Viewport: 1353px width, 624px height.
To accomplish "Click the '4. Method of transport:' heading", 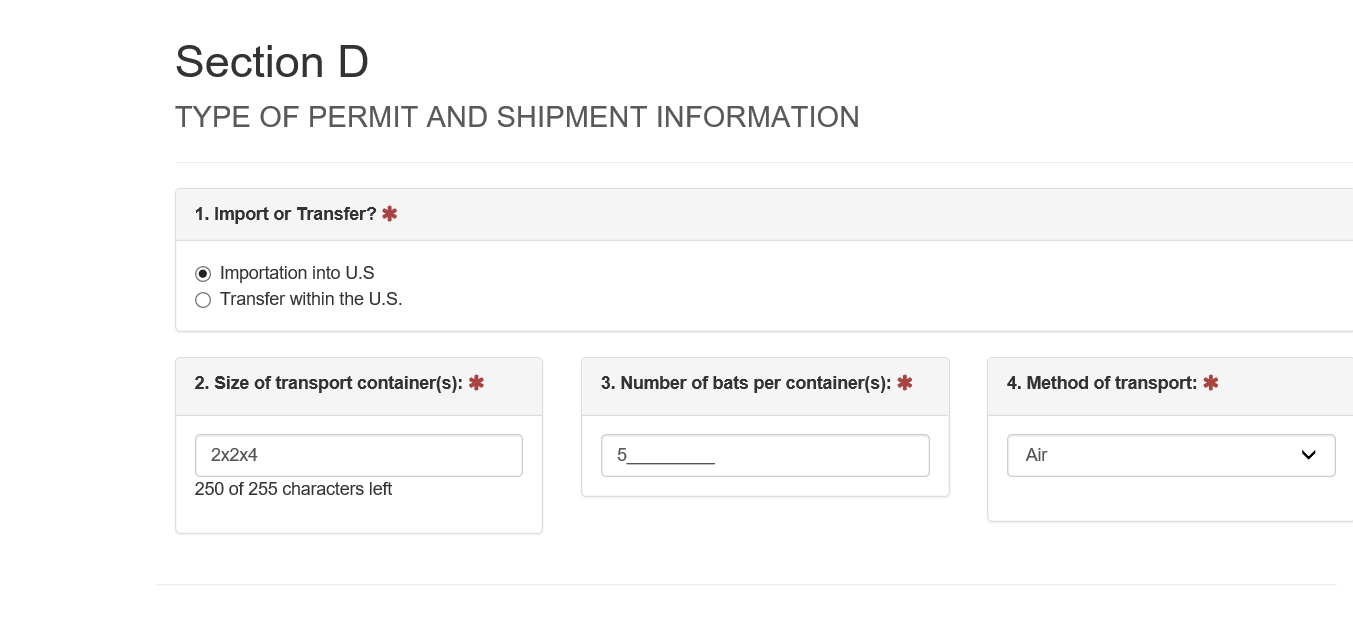I will [1101, 383].
